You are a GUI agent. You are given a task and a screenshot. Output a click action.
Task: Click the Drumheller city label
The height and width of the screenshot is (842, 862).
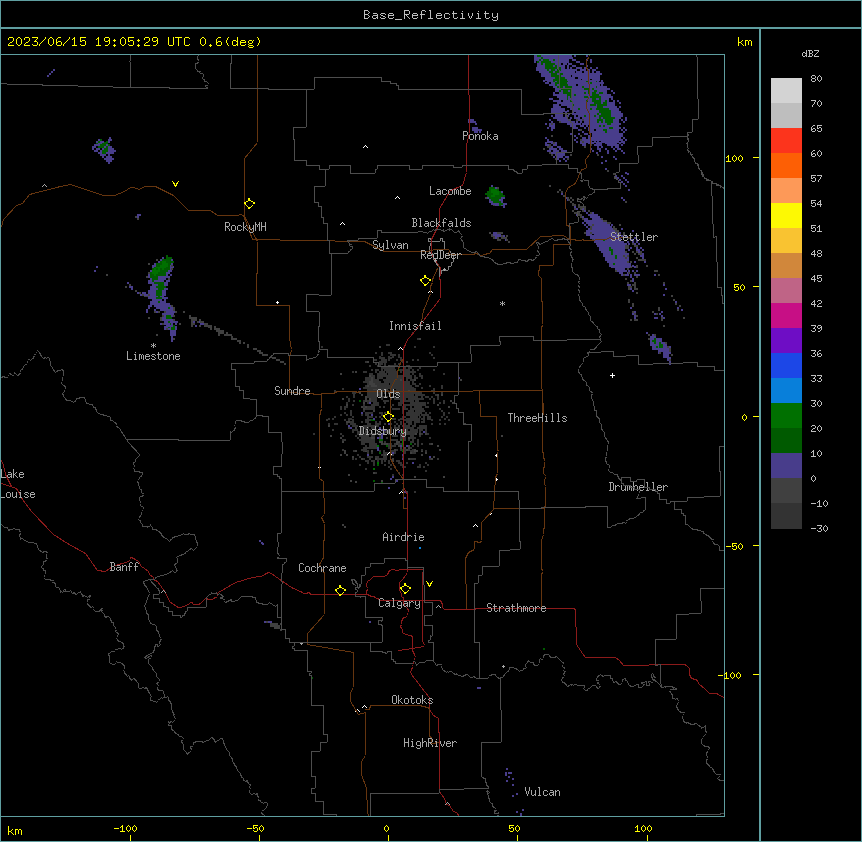[638, 487]
